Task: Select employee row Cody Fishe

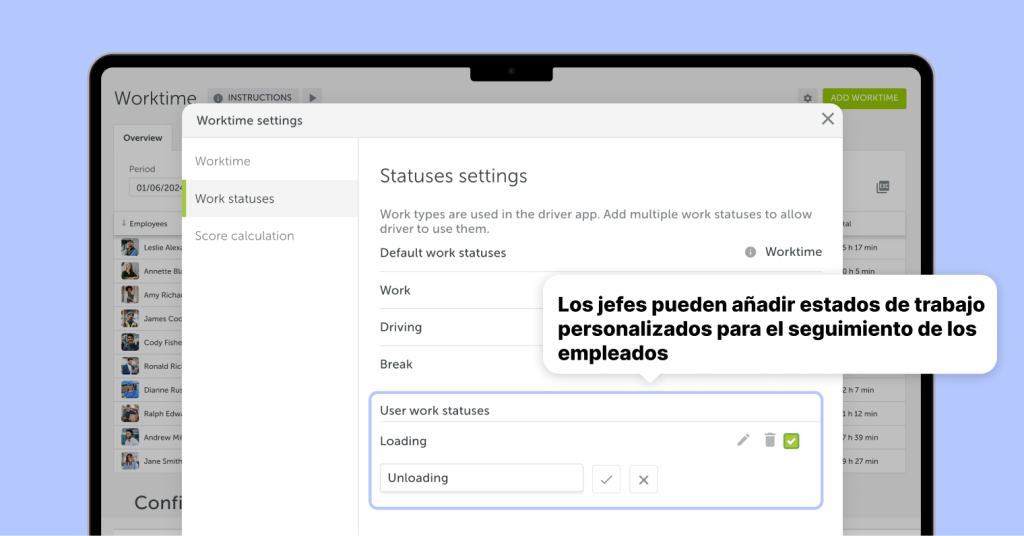Action: point(149,342)
